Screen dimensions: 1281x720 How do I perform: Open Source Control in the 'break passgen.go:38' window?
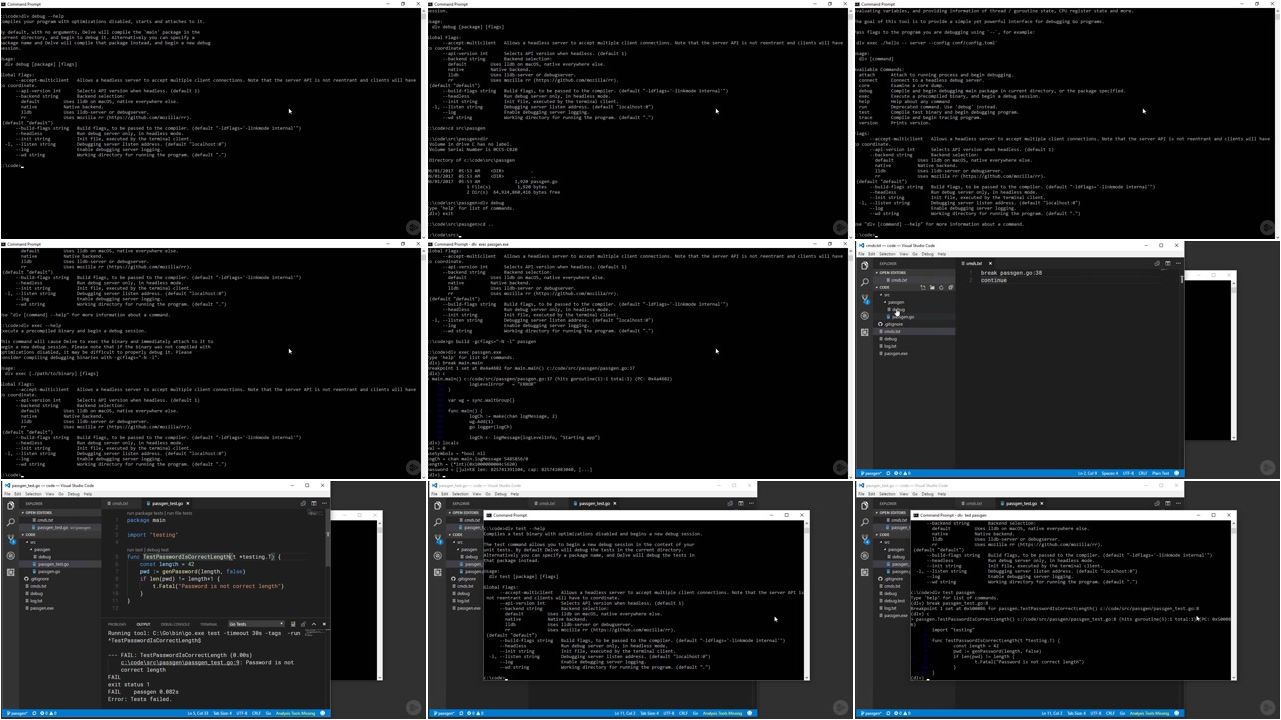865,299
